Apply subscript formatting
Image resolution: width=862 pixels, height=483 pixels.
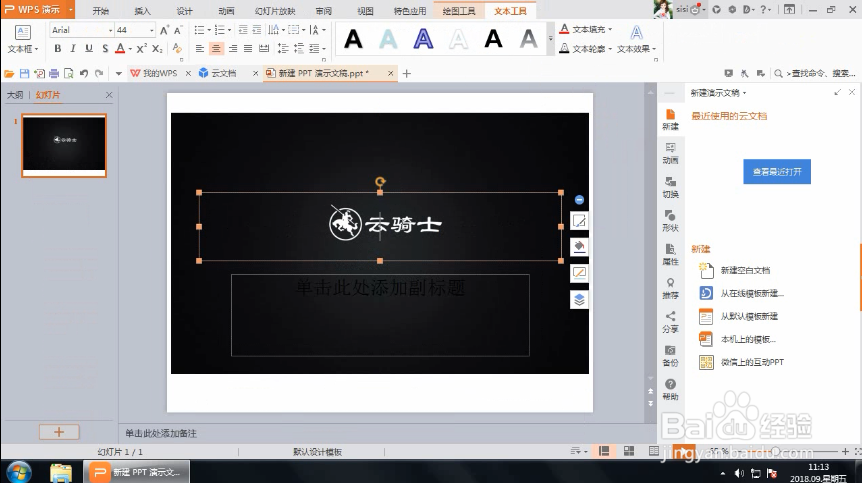(157, 49)
